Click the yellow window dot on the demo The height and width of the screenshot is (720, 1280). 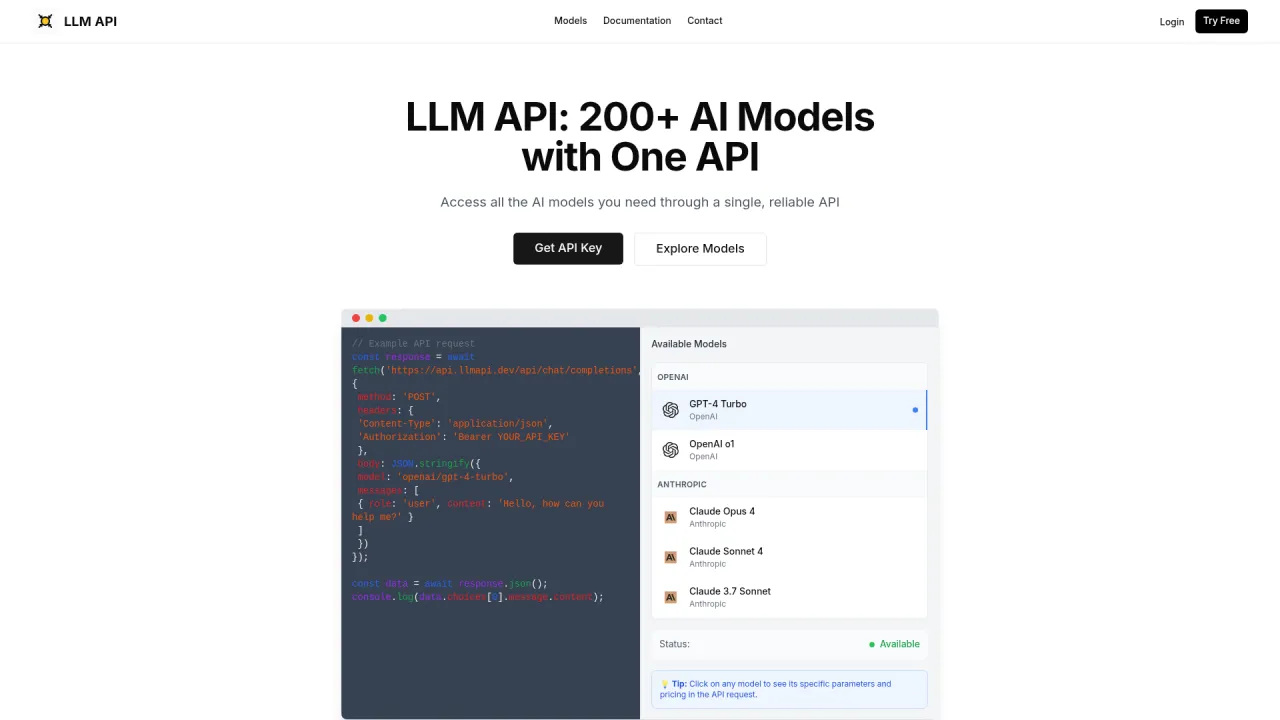click(x=369, y=318)
